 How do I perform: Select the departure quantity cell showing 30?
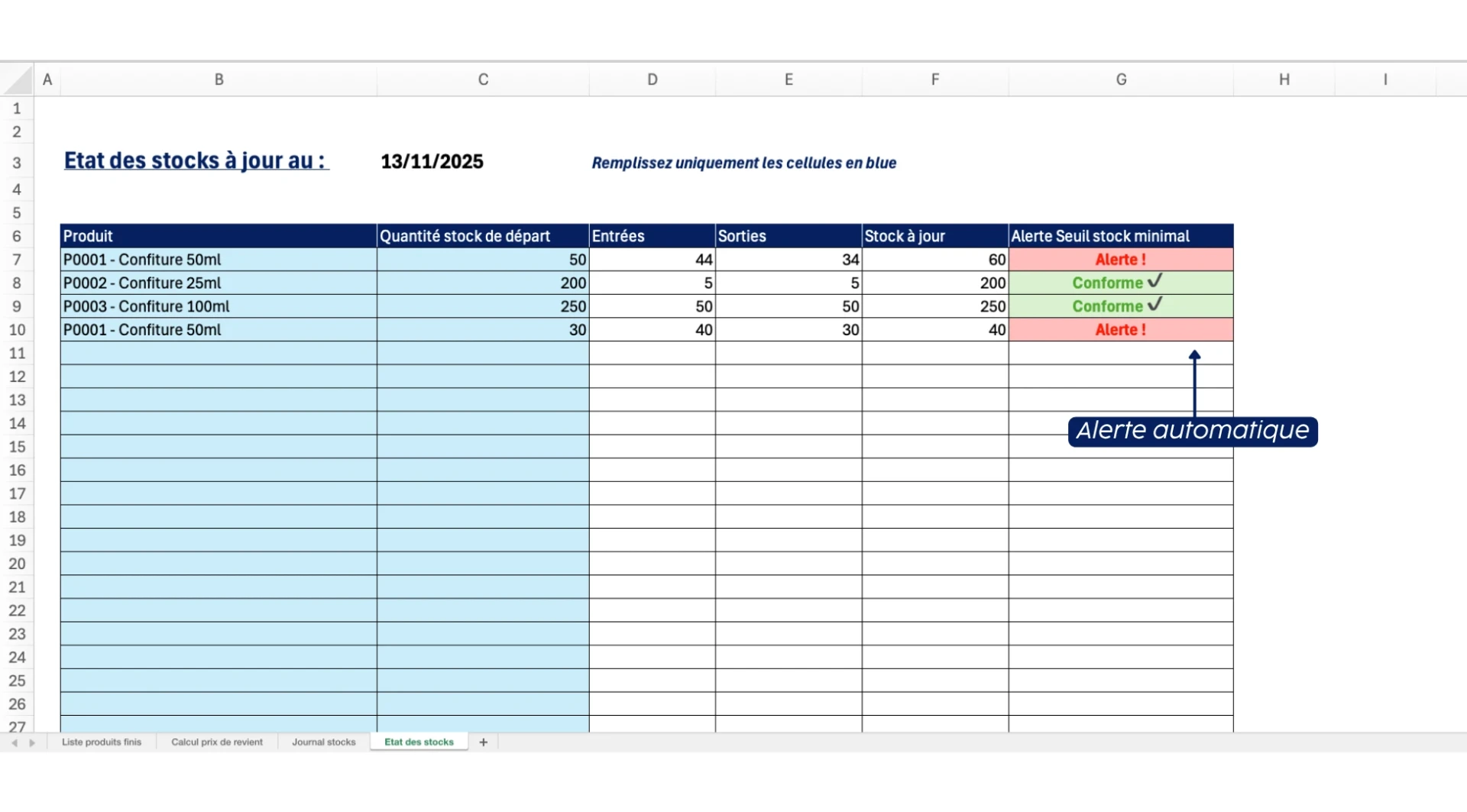[483, 330]
